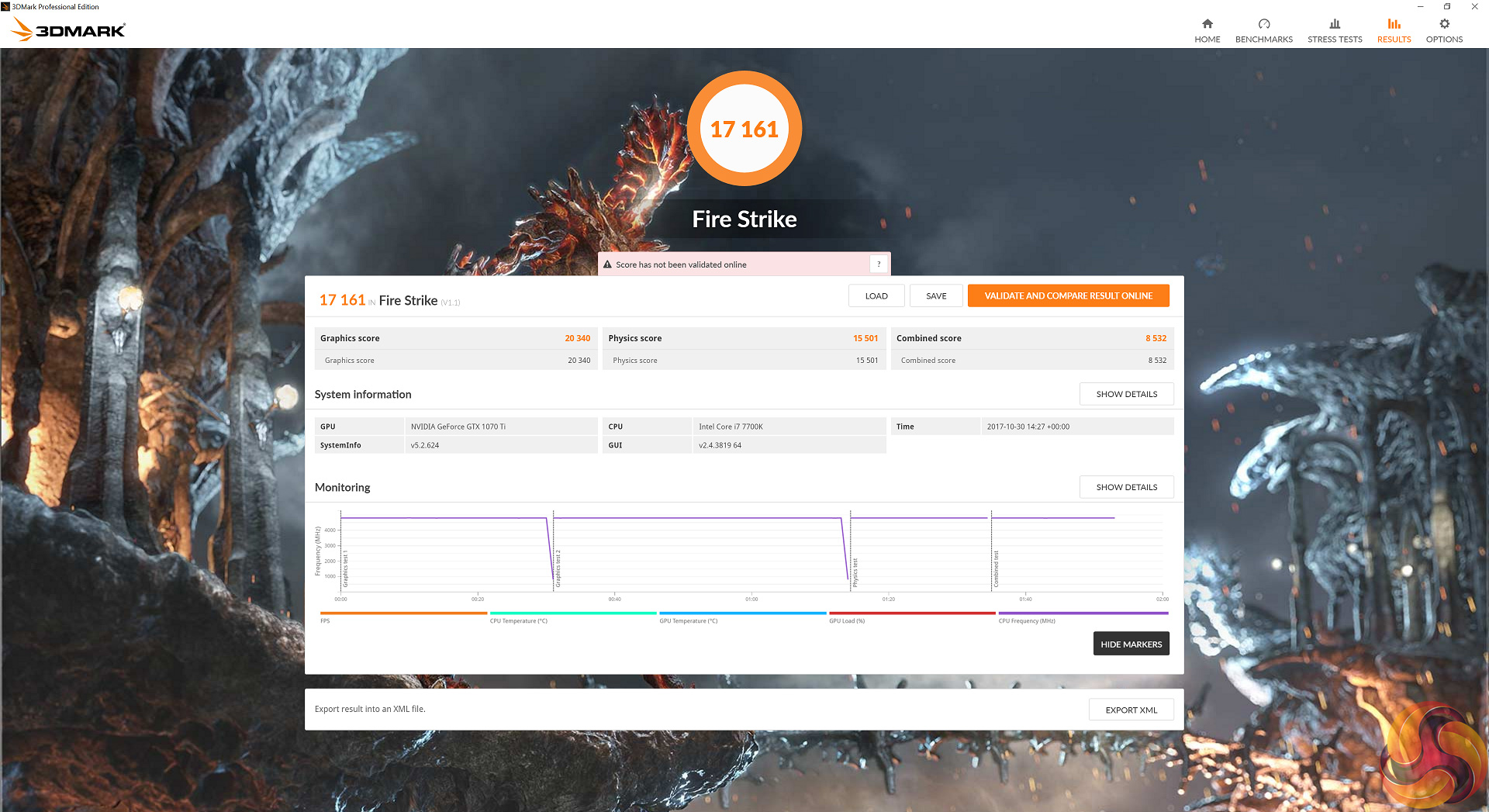The width and height of the screenshot is (1489, 812).
Task: Click the Graphics test 2 marker on graph
Action: [x=558, y=568]
